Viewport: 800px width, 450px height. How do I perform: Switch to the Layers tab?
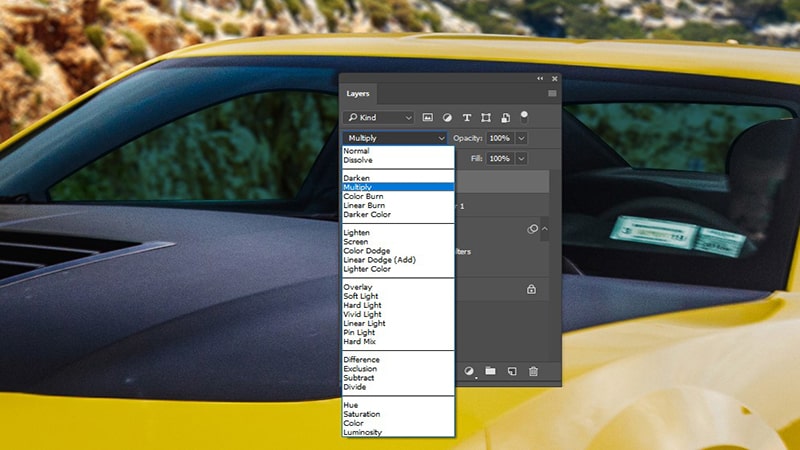(x=358, y=94)
